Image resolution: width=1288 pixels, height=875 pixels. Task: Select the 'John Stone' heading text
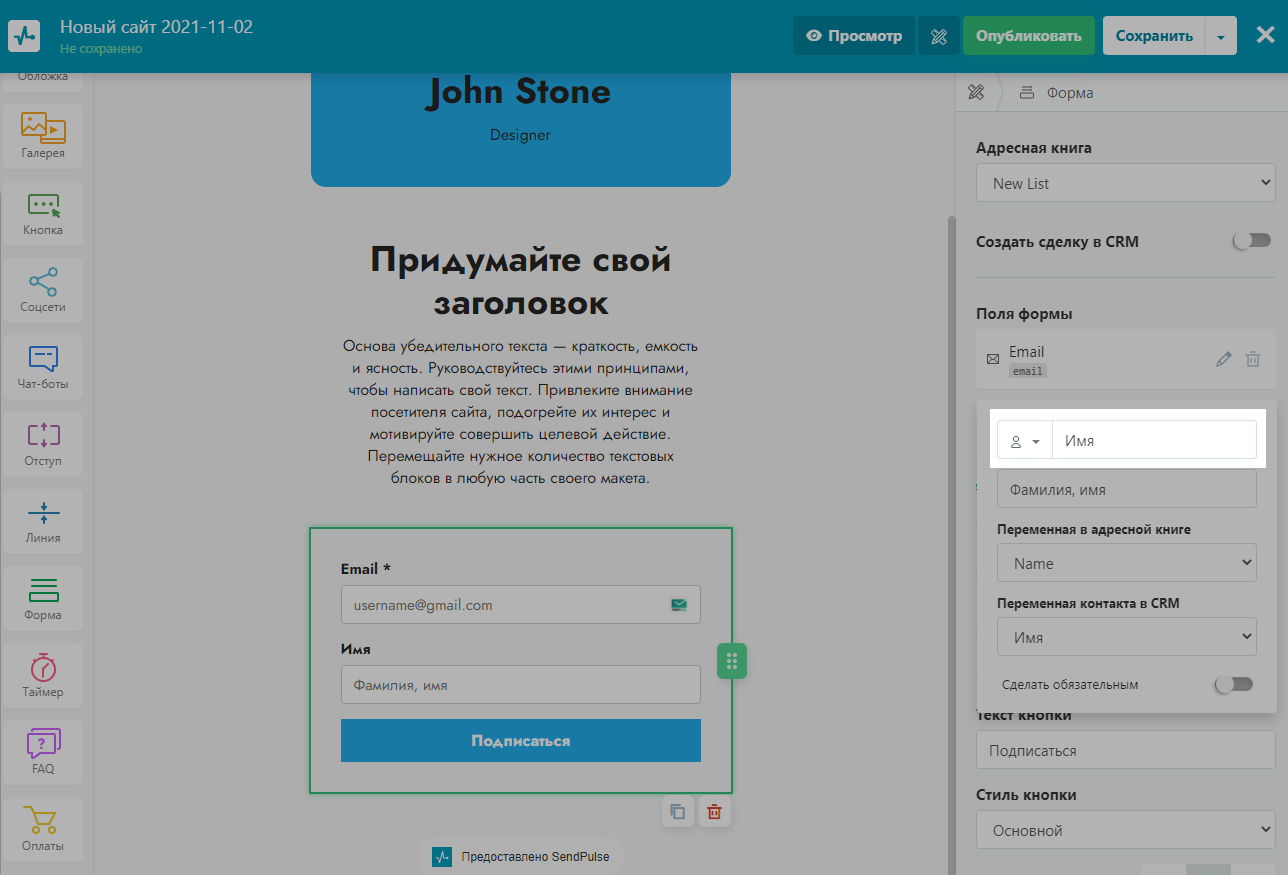[x=518, y=92]
